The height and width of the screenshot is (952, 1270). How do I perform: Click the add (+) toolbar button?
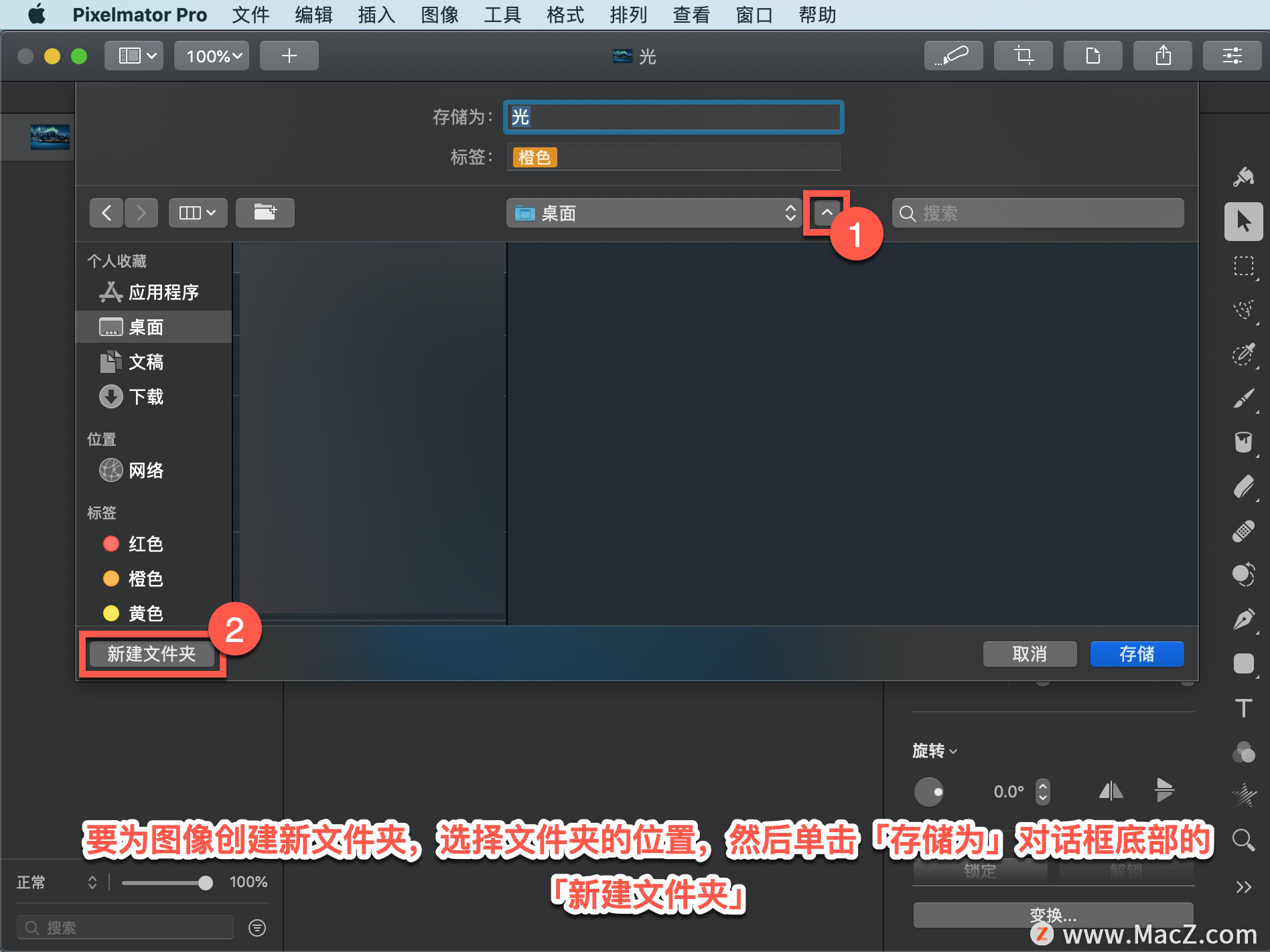click(289, 56)
